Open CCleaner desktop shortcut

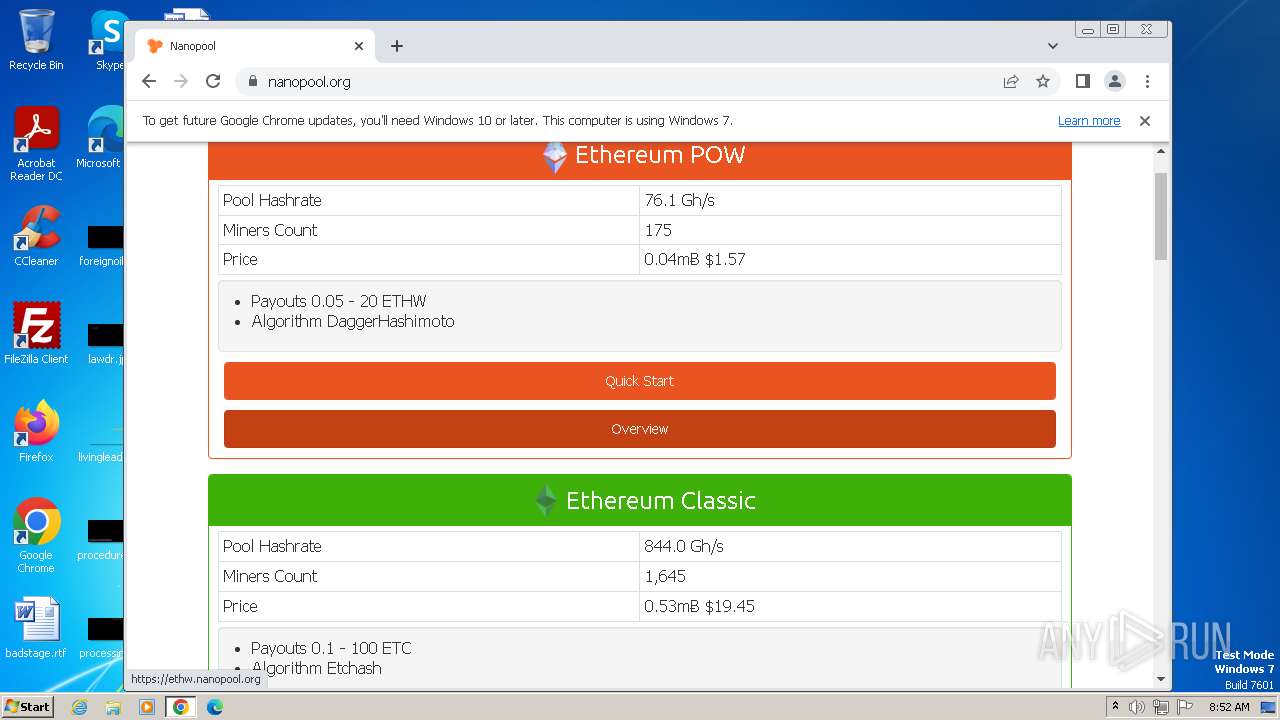tap(36, 236)
